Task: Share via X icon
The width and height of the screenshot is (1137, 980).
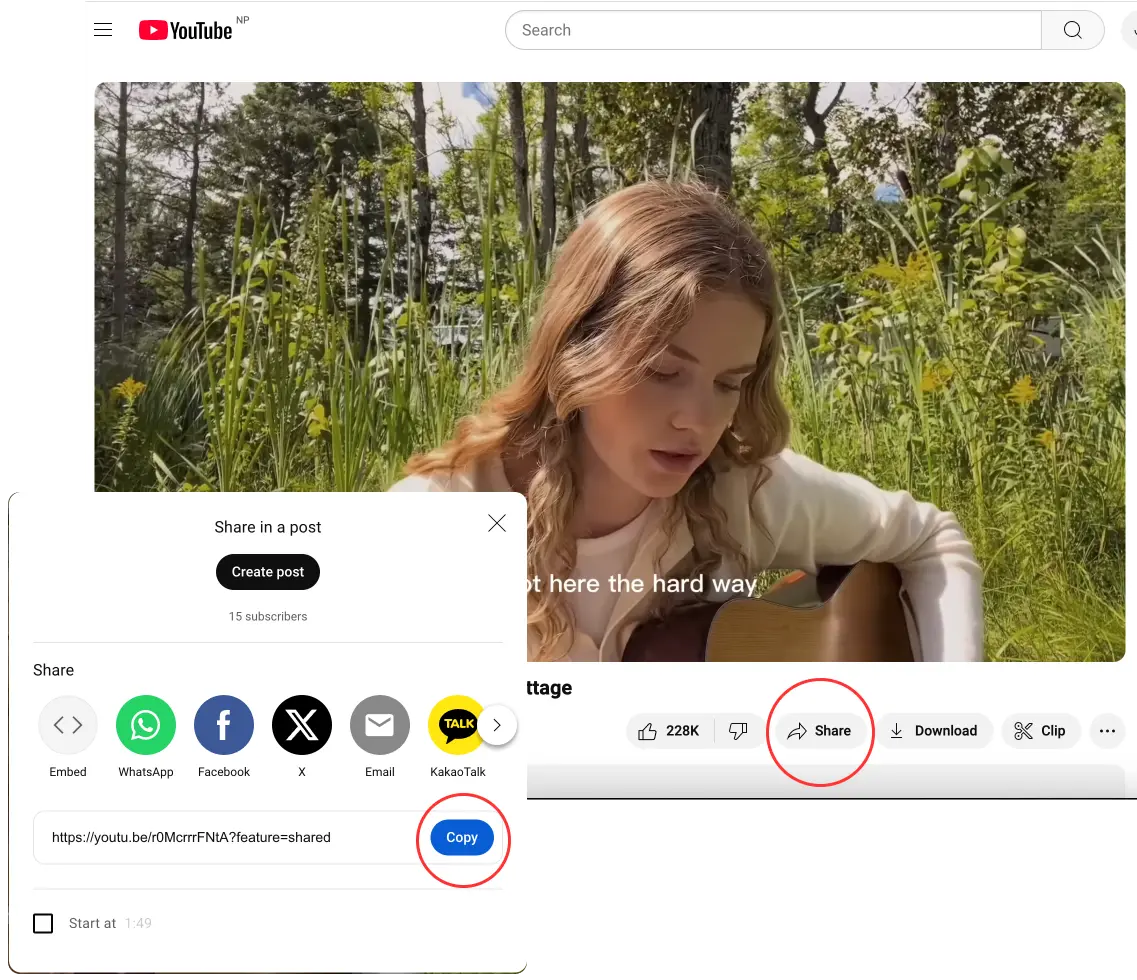Action: (x=302, y=725)
